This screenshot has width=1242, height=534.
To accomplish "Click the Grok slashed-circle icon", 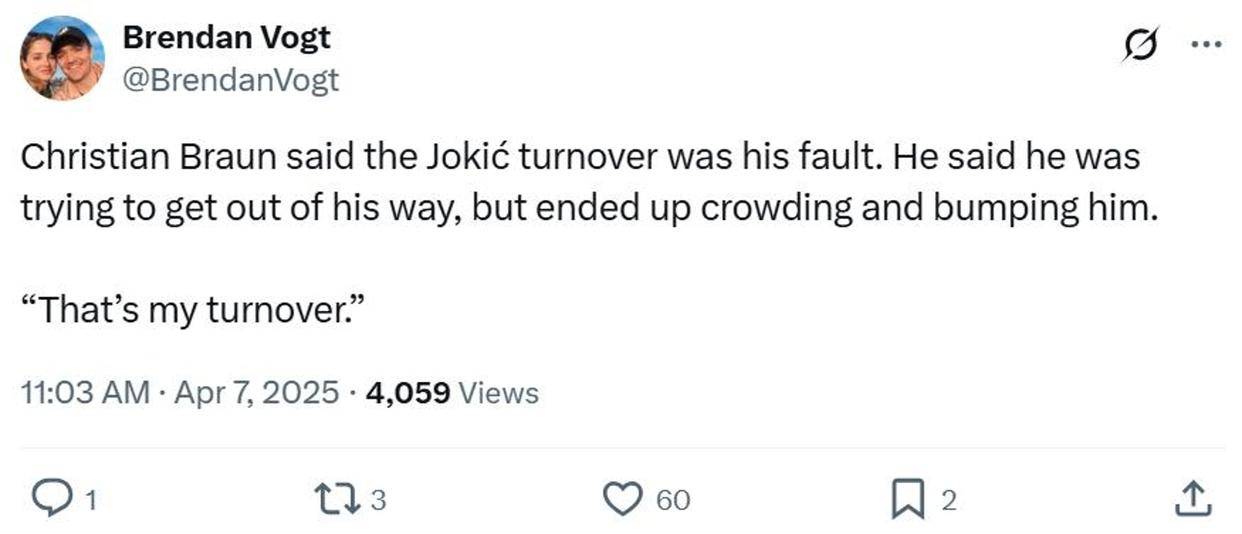I will click(x=1139, y=44).
